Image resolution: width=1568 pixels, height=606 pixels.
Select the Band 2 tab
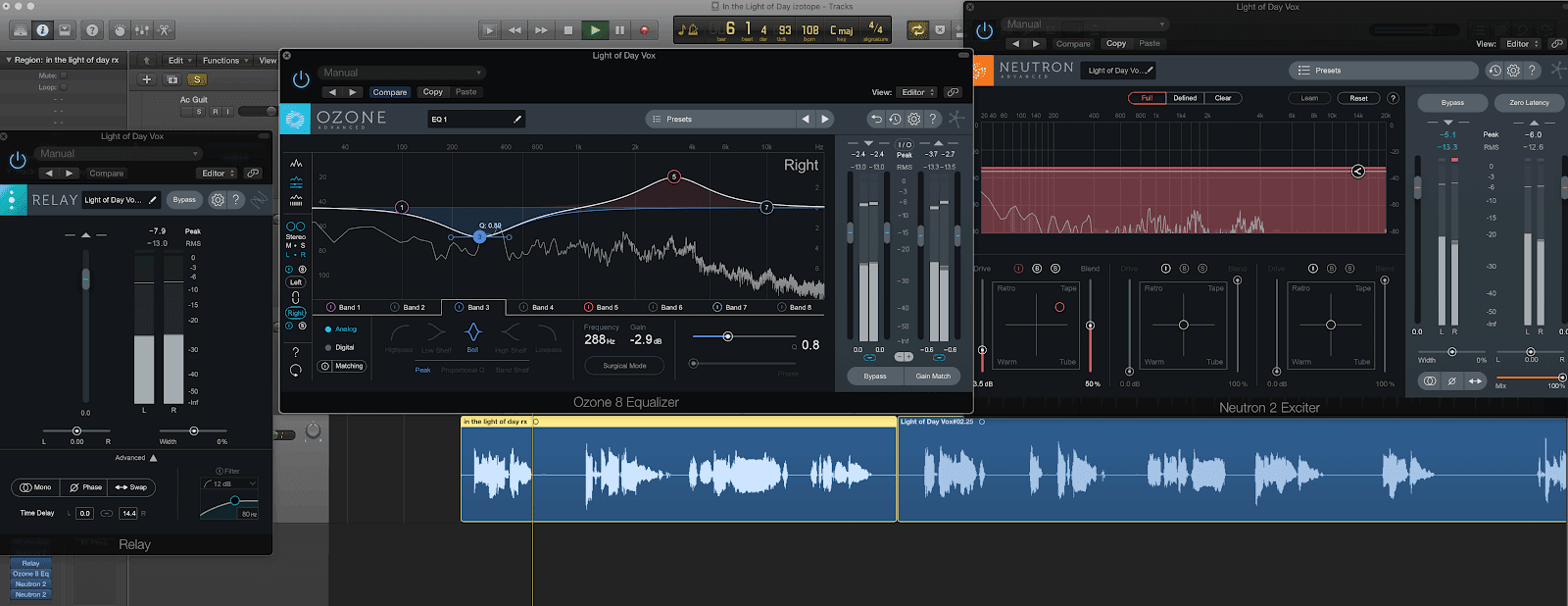409,307
